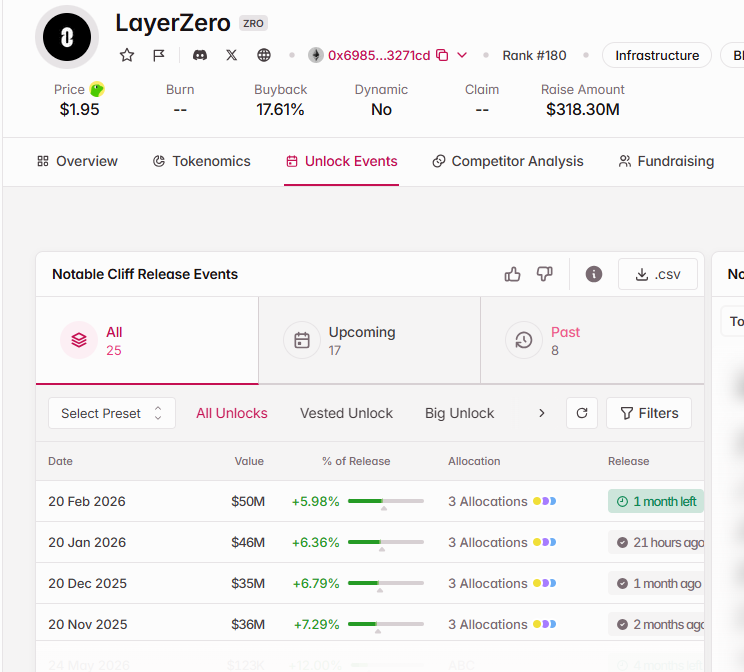This screenshot has width=744, height=672.
Task: Give thumbs up to Cliff Release Events
Action: (x=513, y=274)
